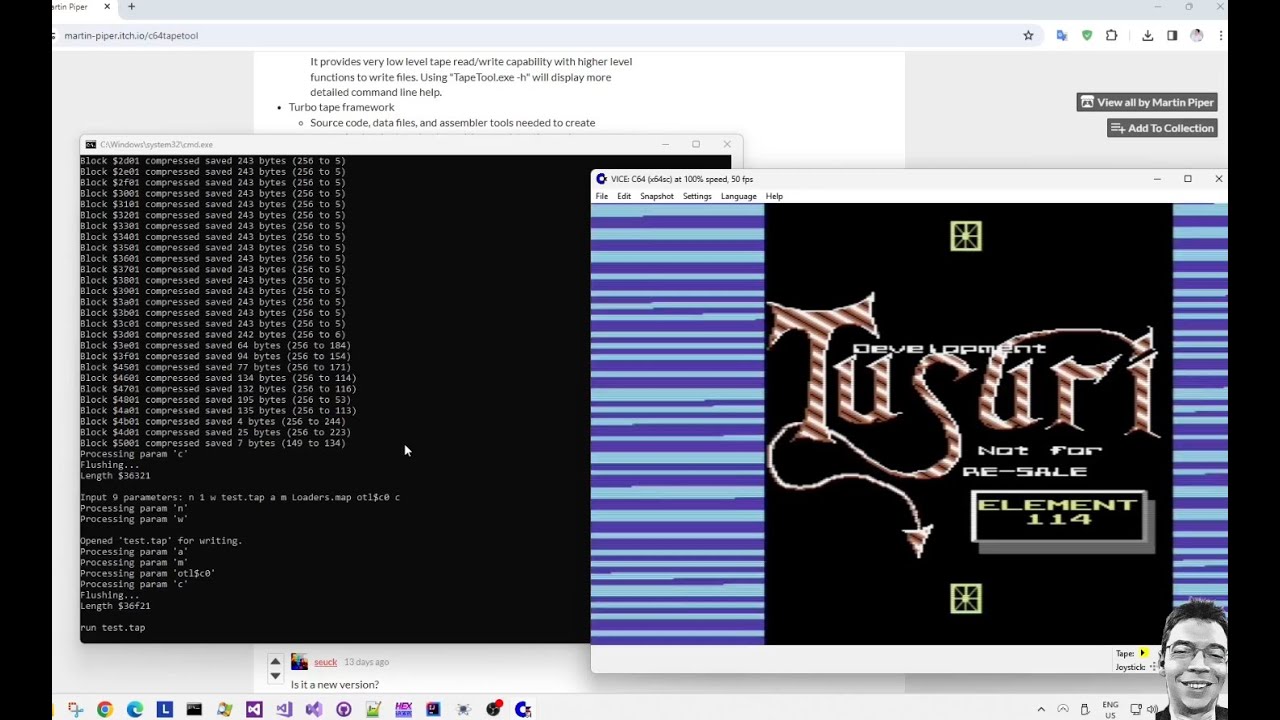The height and width of the screenshot is (720, 1280).
Task: Click View all by Martin Piper button
Action: (1146, 102)
